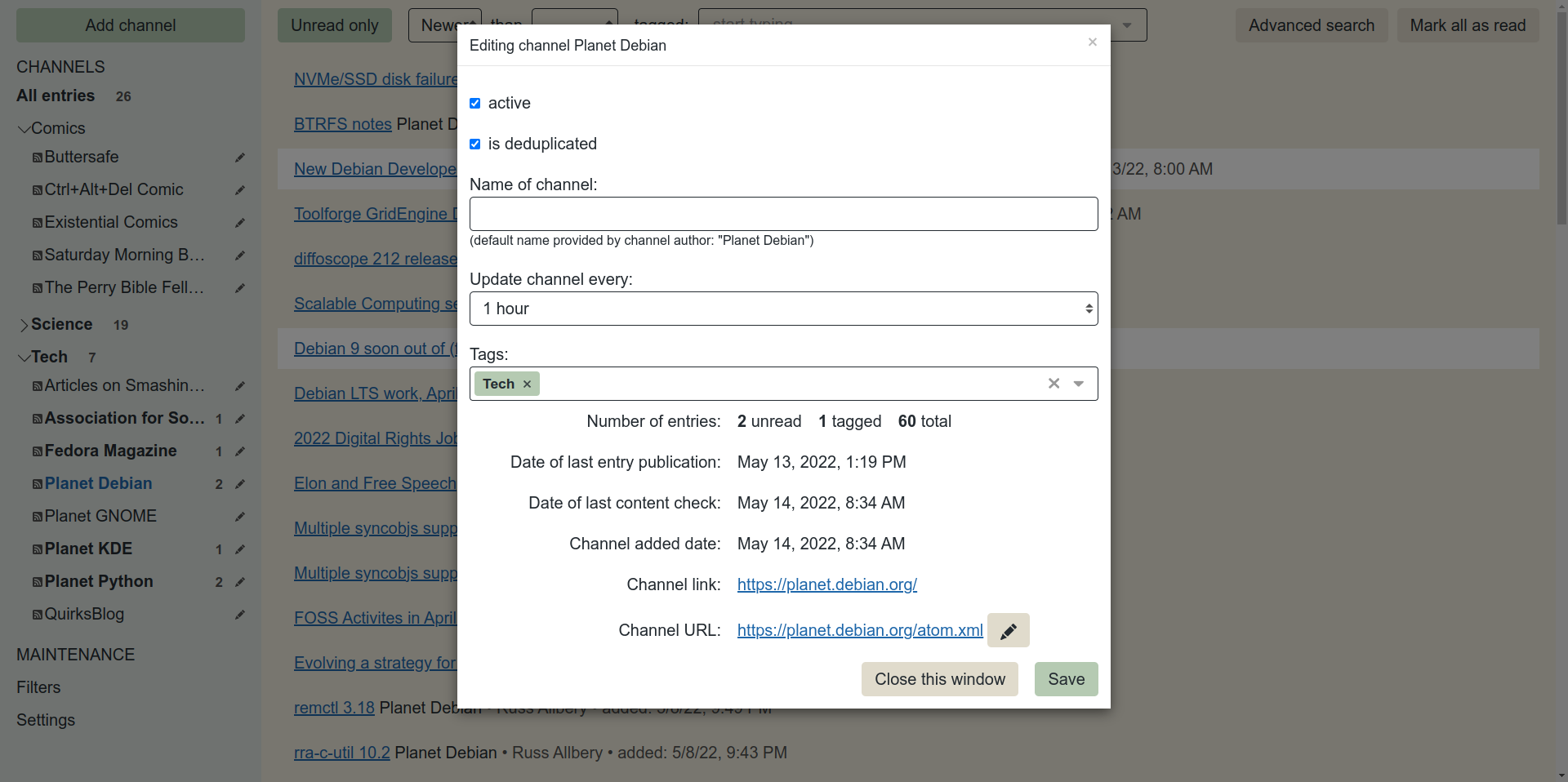
Task: Click the edit pencil for Fedora Magazine
Action: pyautogui.click(x=239, y=451)
